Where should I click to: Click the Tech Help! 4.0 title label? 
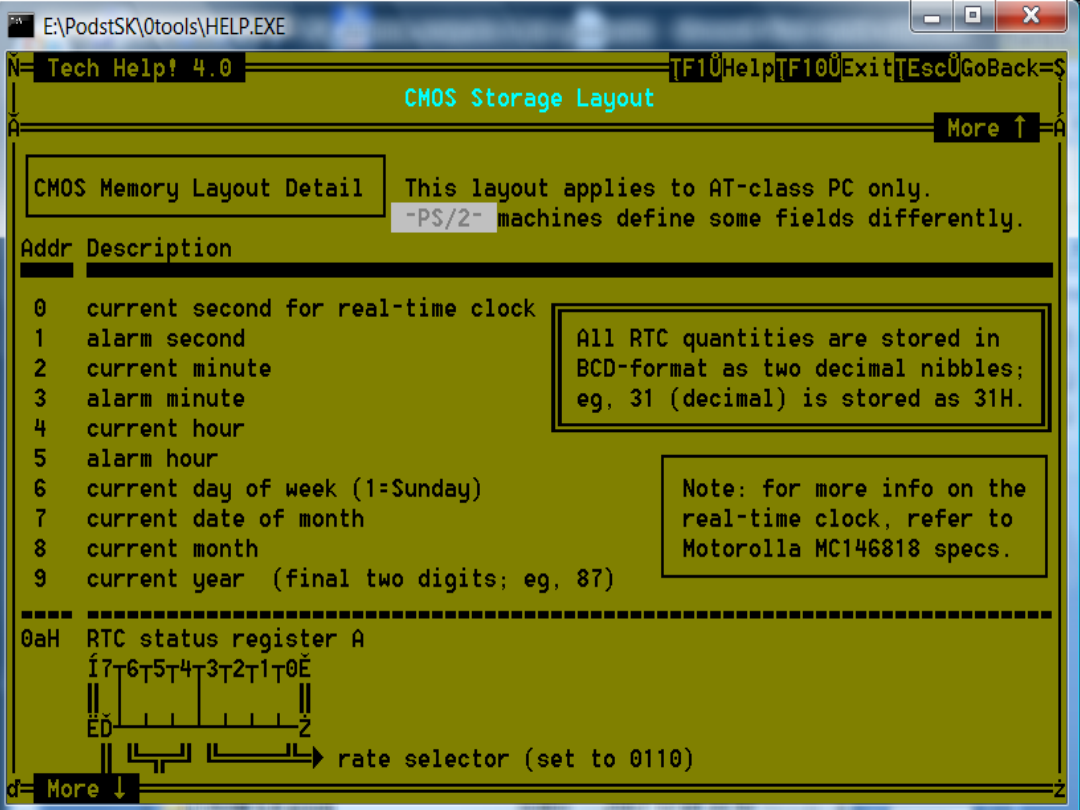coord(139,68)
